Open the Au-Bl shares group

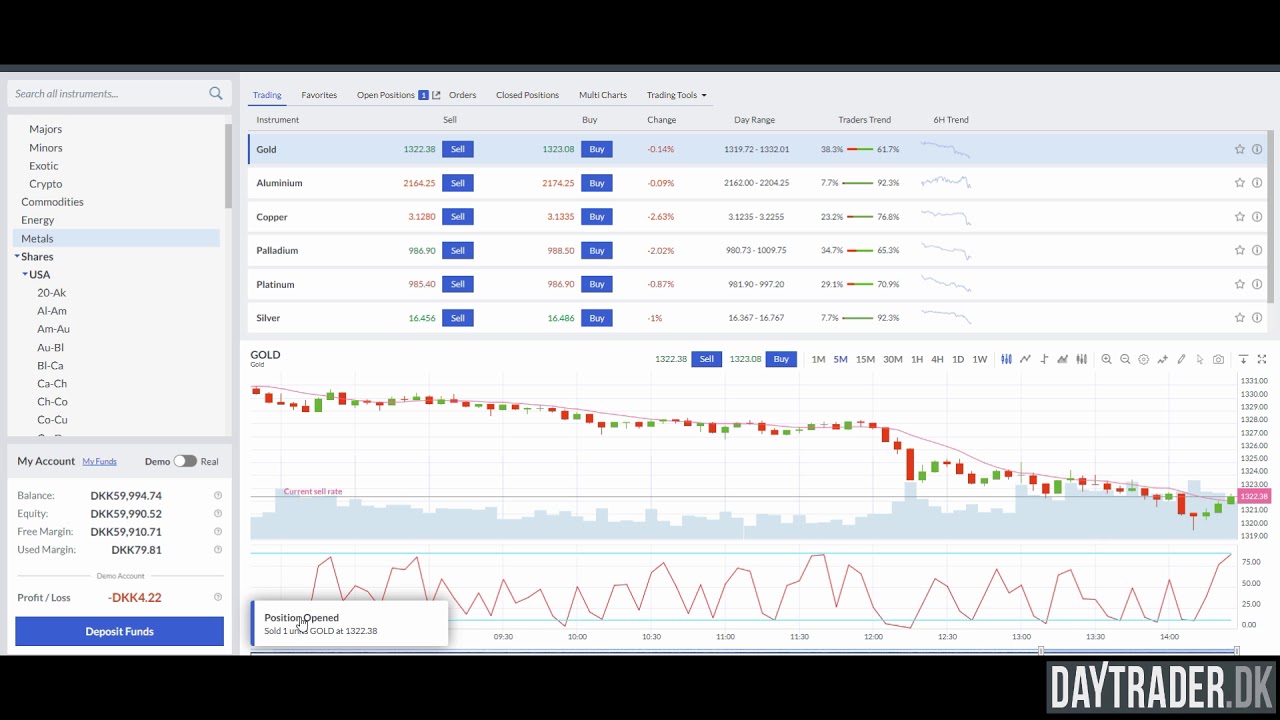point(50,347)
